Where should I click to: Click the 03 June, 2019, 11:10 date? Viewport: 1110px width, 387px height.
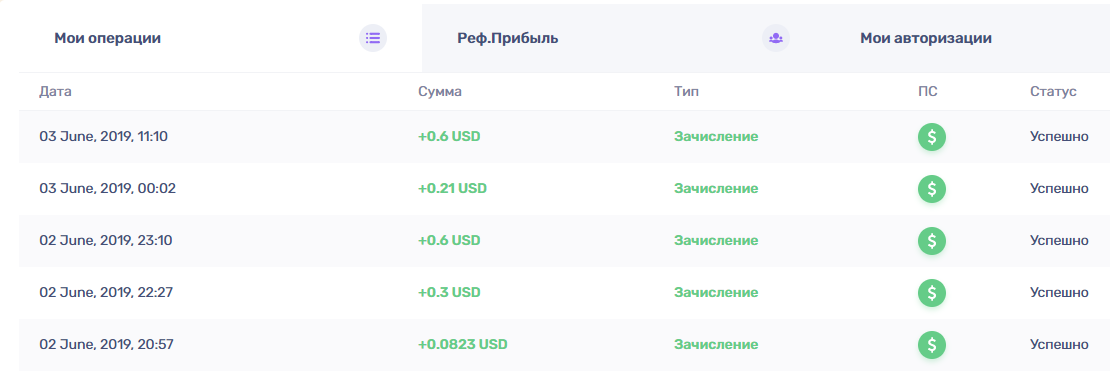[x=103, y=137]
